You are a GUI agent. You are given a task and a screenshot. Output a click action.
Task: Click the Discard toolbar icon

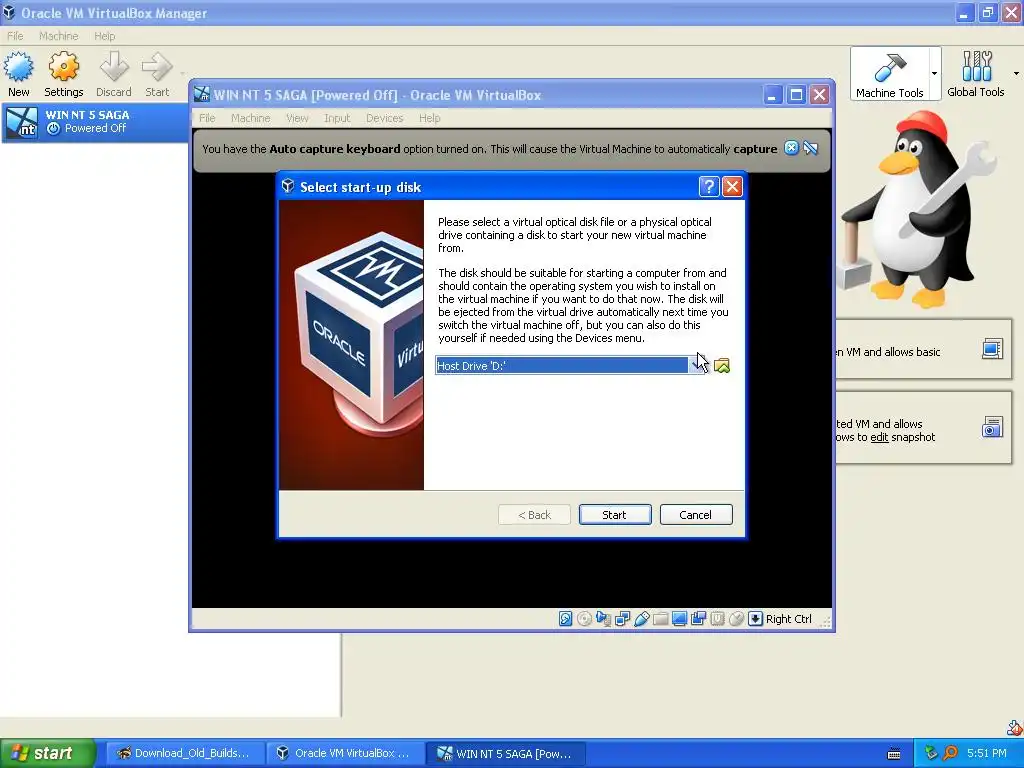tap(114, 74)
